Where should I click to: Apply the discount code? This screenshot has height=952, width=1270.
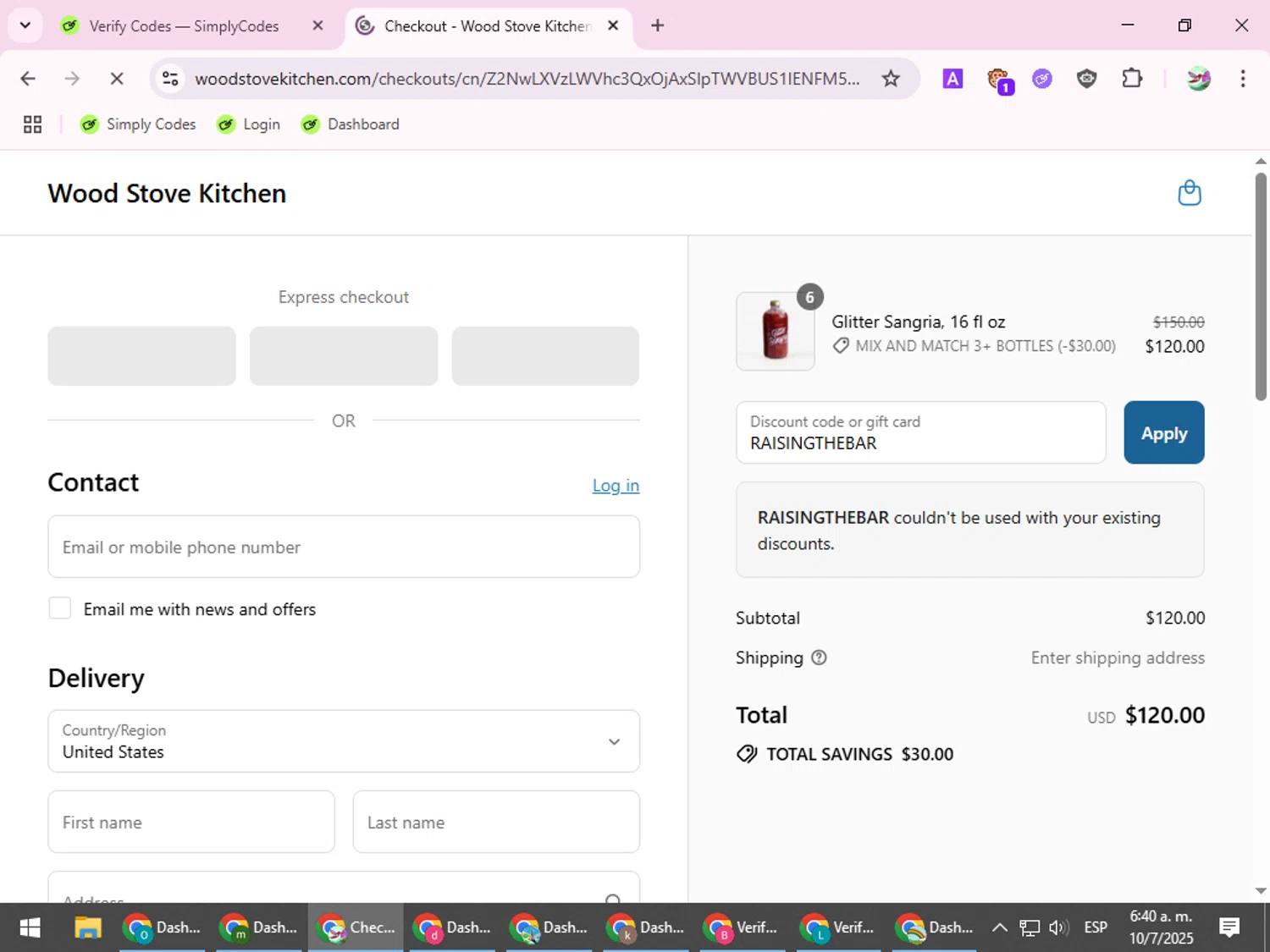pyautogui.click(x=1164, y=432)
